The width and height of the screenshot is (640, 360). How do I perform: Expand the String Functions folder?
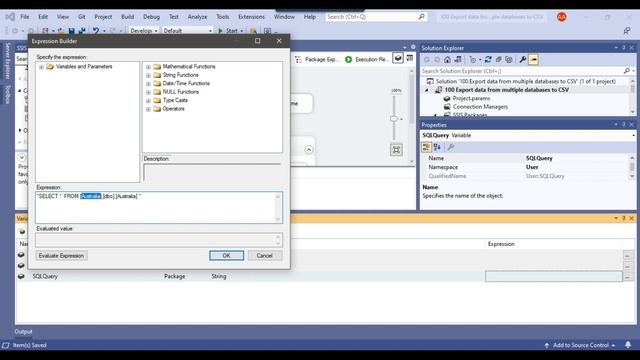[148, 75]
